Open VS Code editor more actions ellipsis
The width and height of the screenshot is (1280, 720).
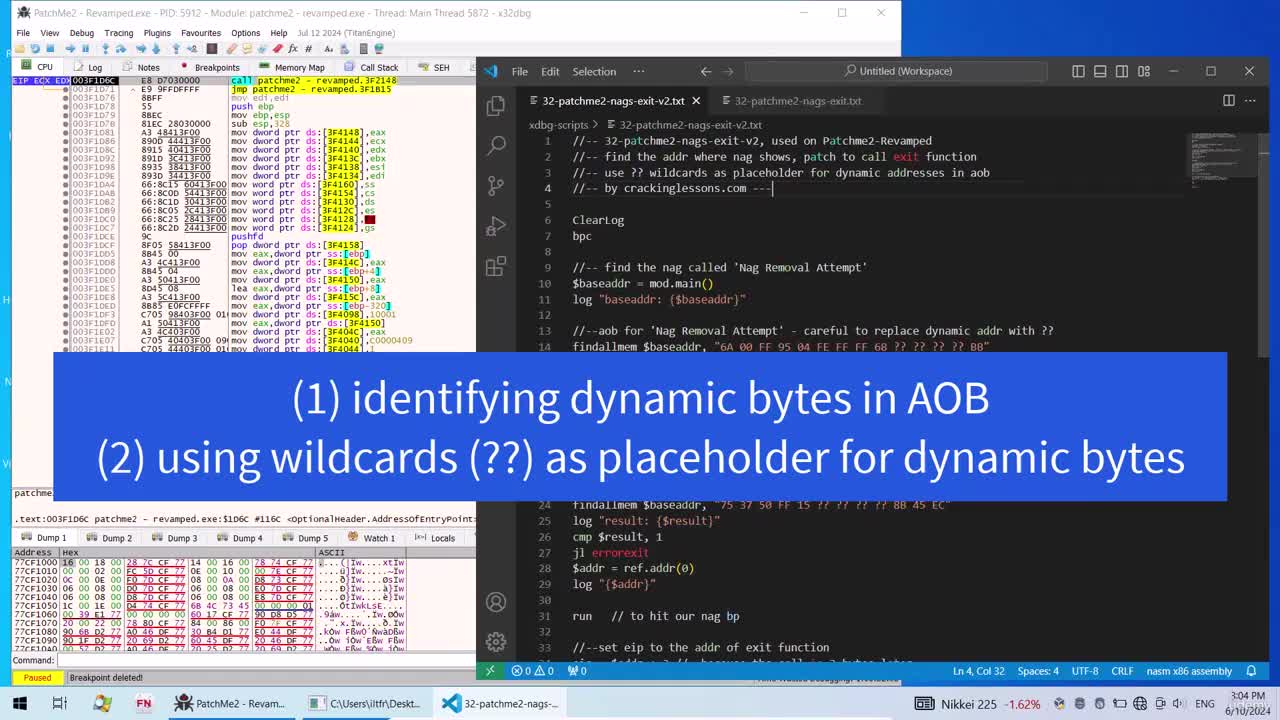(x=1251, y=100)
